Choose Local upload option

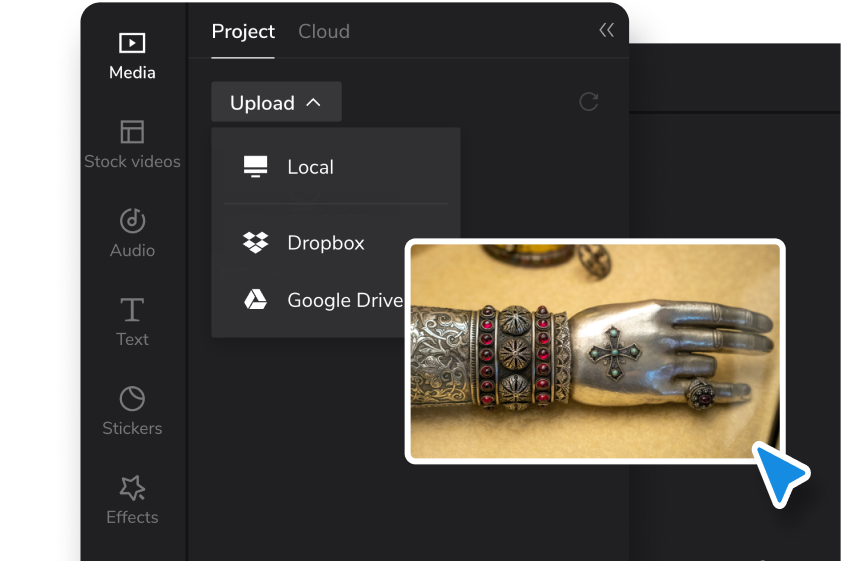[x=336, y=167]
